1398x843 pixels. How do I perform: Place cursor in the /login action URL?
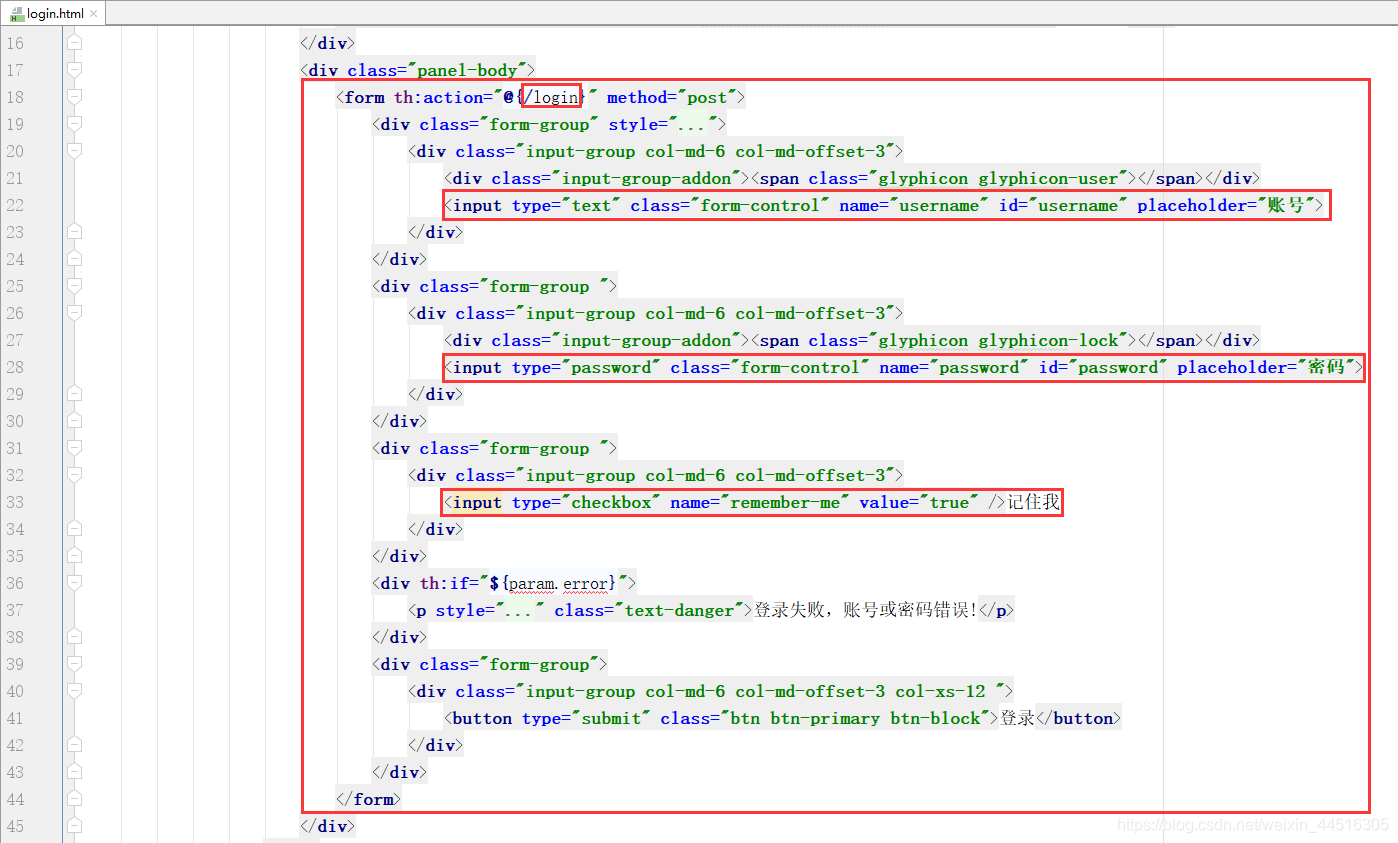coord(552,97)
